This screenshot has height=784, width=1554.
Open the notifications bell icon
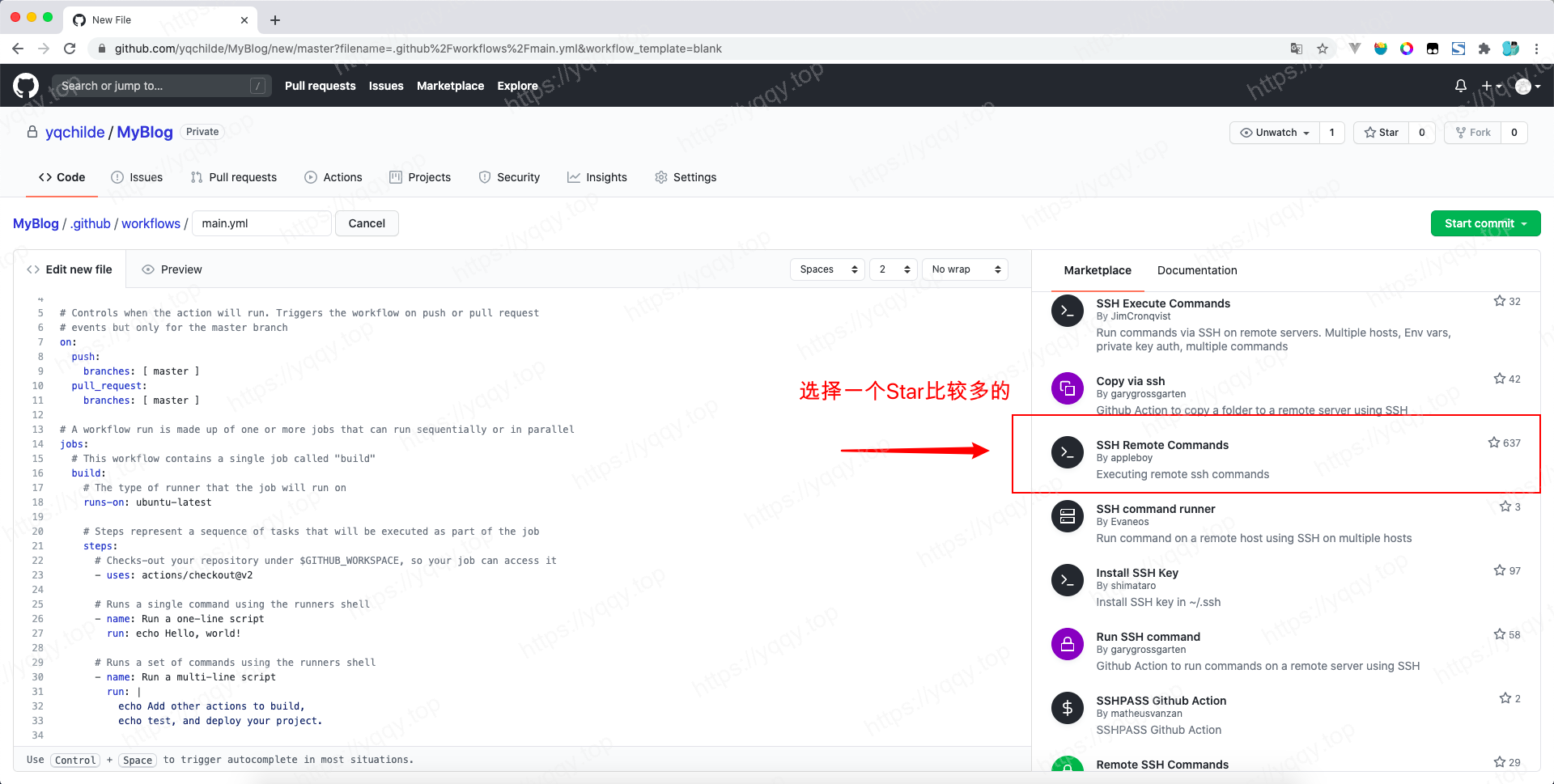[1460, 86]
